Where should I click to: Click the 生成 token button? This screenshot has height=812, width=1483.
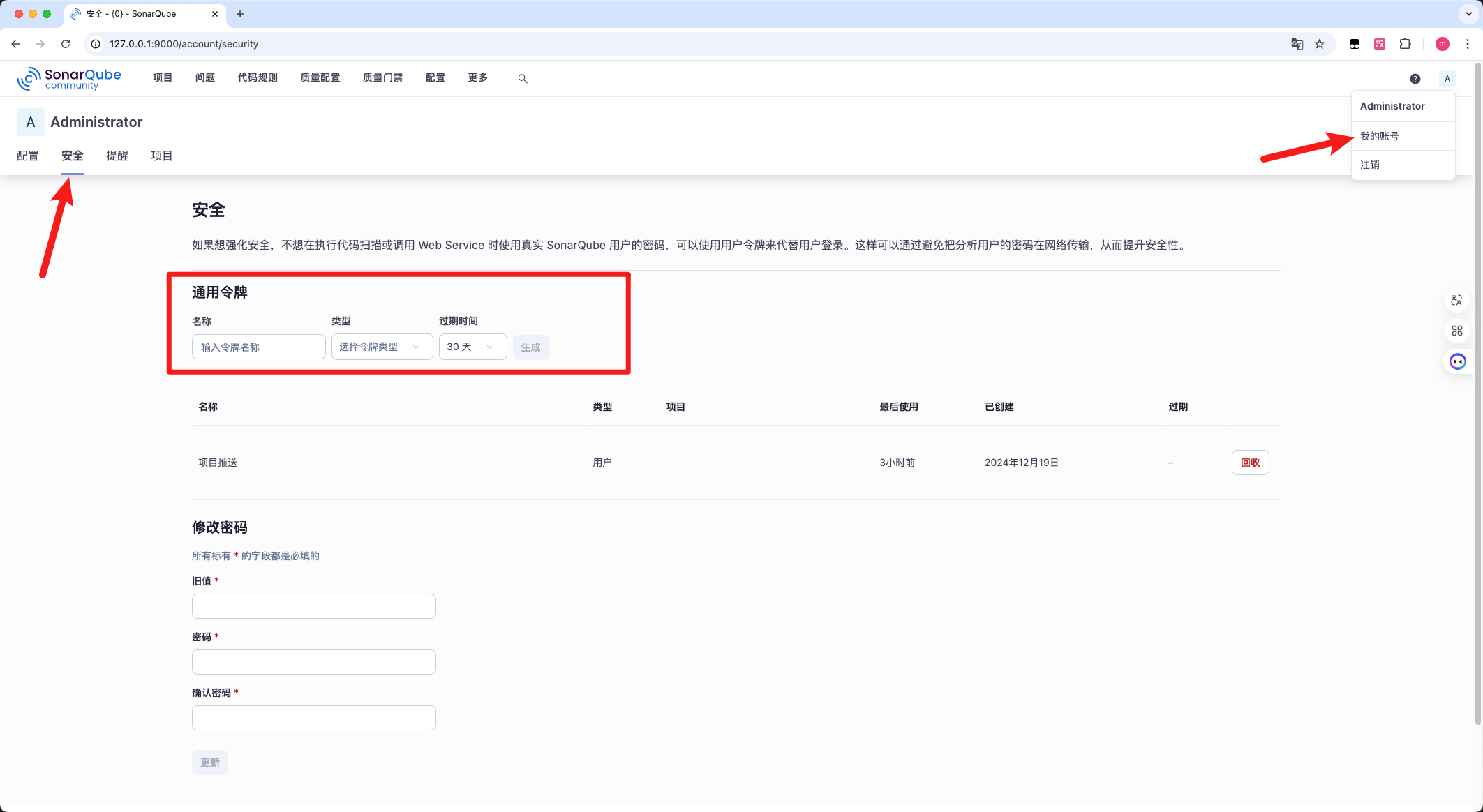point(530,347)
